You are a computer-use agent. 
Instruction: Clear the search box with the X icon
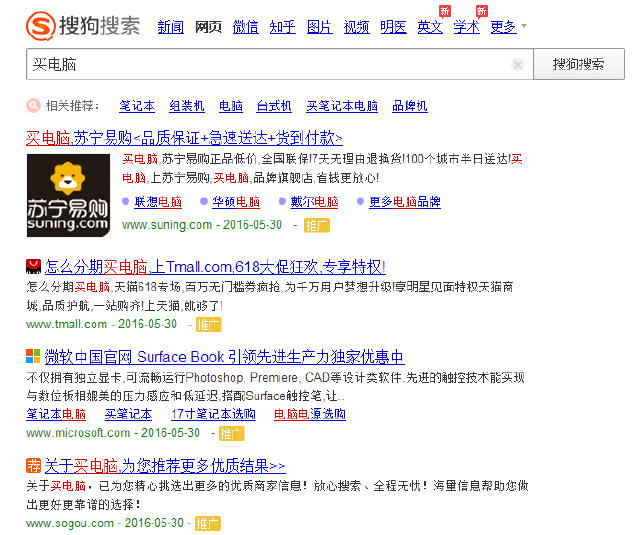pos(518,64)
